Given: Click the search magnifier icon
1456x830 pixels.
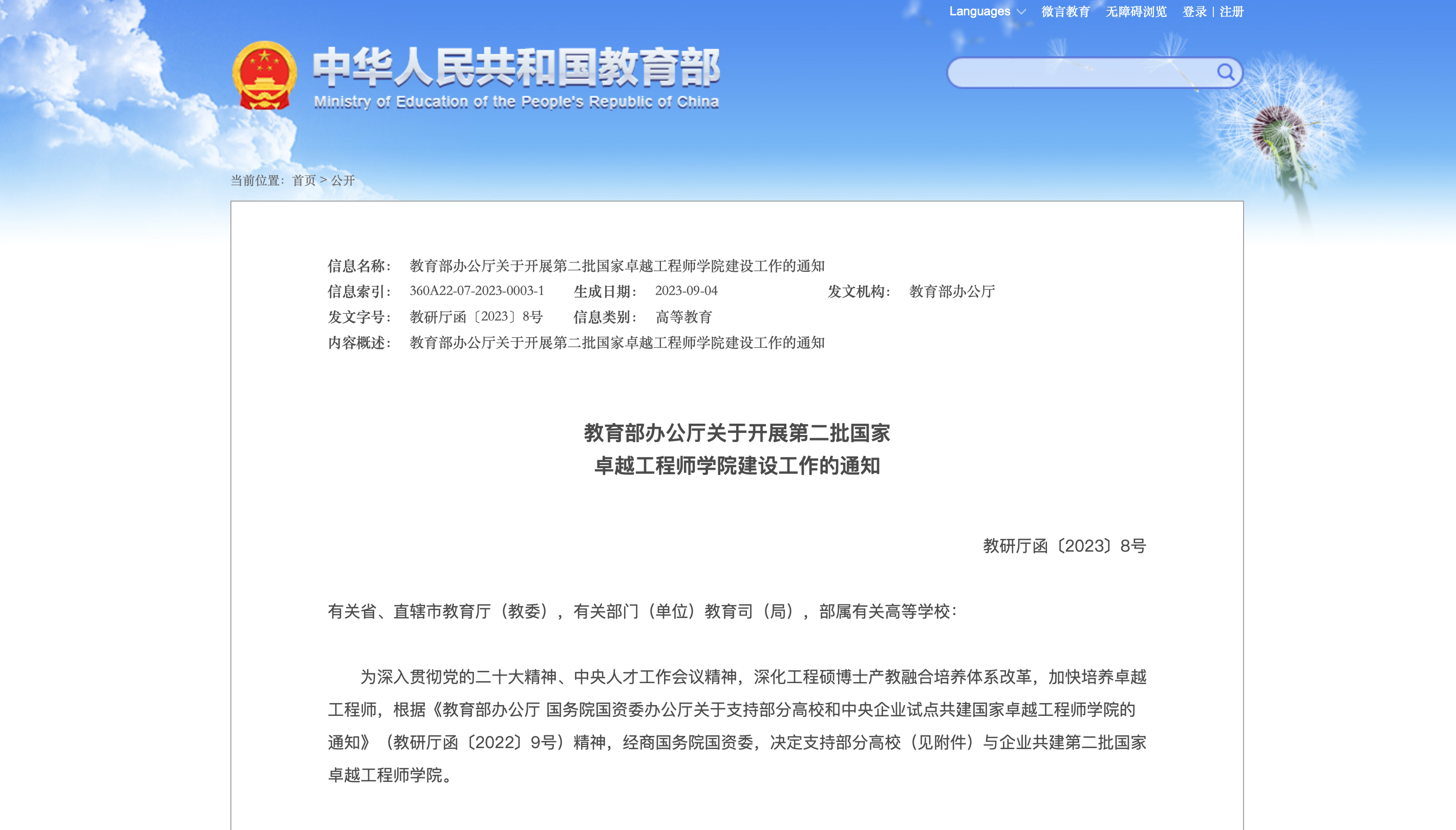Looking at the screenshot, I should coord(1226,72).
